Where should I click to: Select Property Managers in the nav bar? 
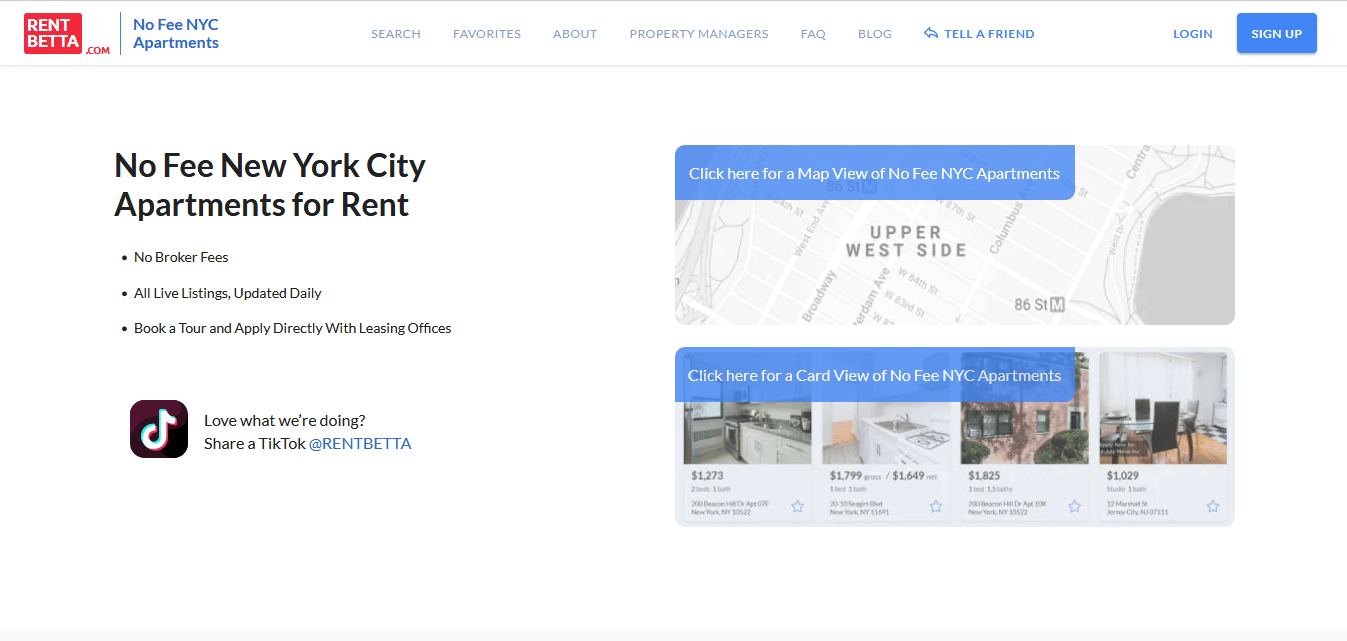tap(699, 34)
